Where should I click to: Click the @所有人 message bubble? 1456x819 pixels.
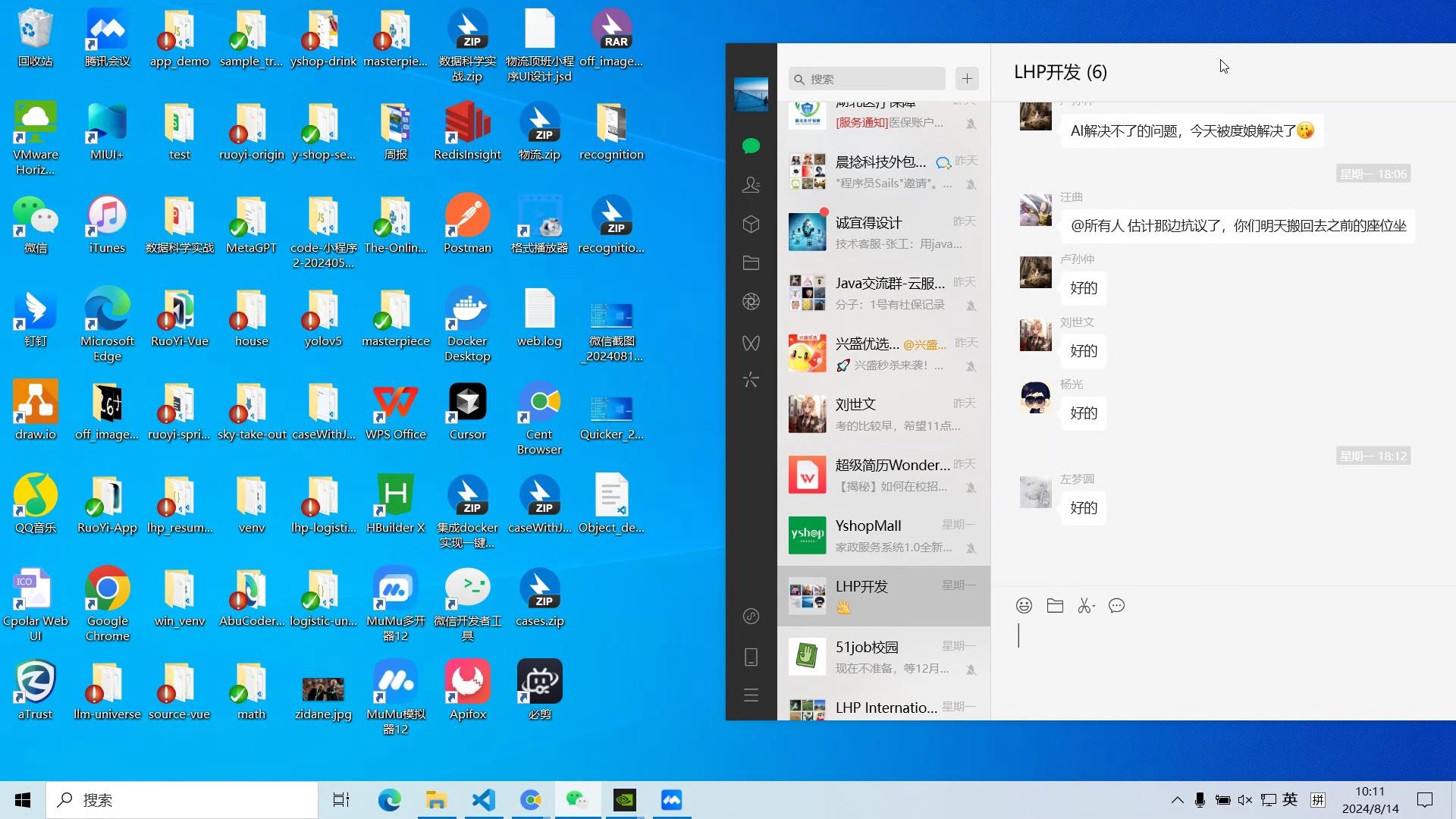[1238, 225]
